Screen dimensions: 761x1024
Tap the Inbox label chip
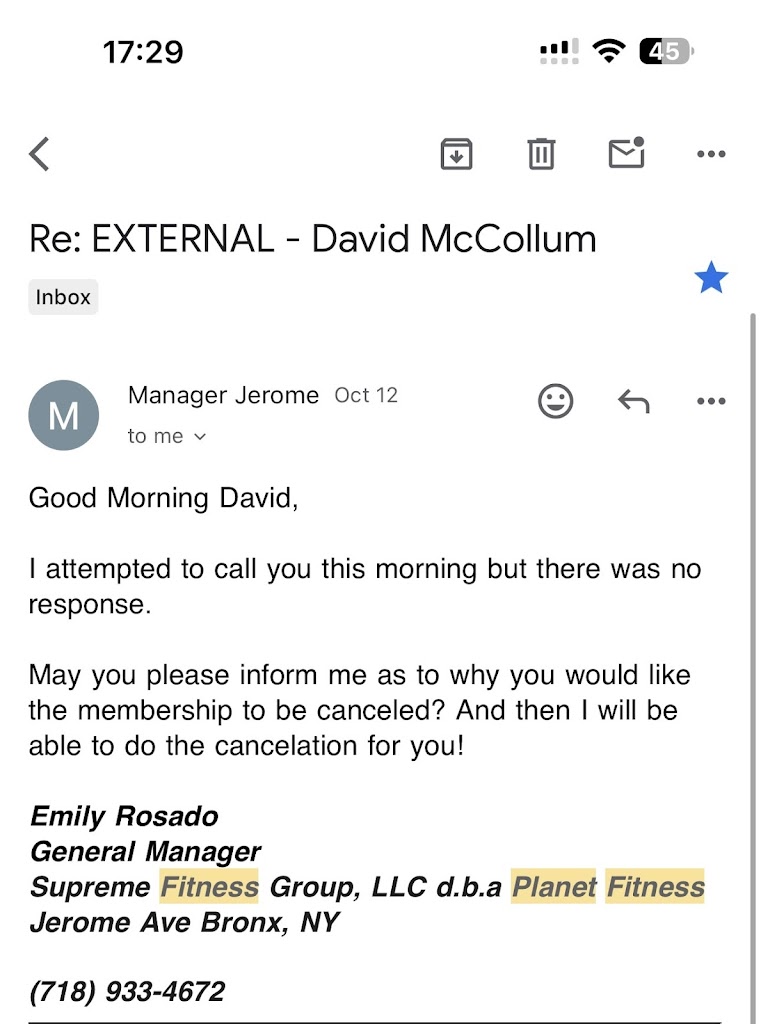point(63,297)
